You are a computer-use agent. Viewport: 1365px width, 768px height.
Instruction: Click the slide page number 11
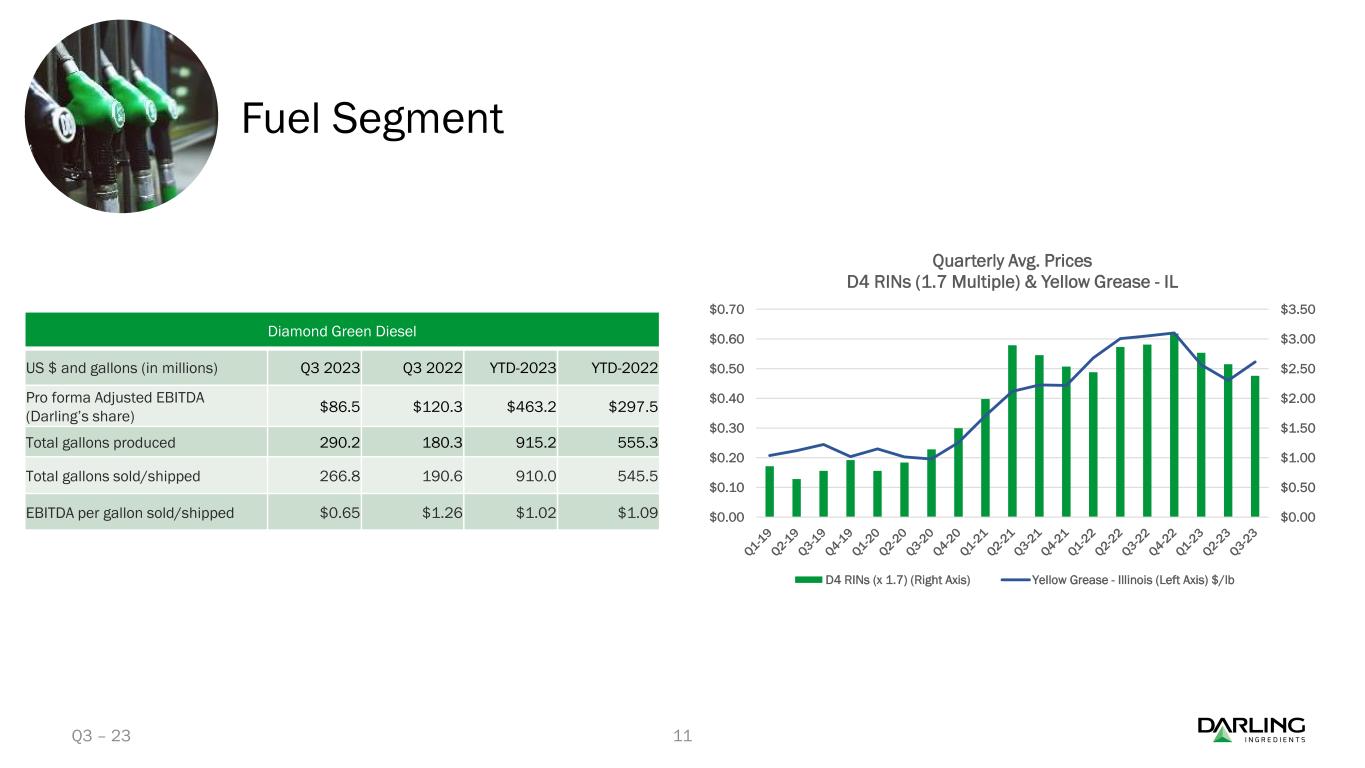click(x=683, y=736)
